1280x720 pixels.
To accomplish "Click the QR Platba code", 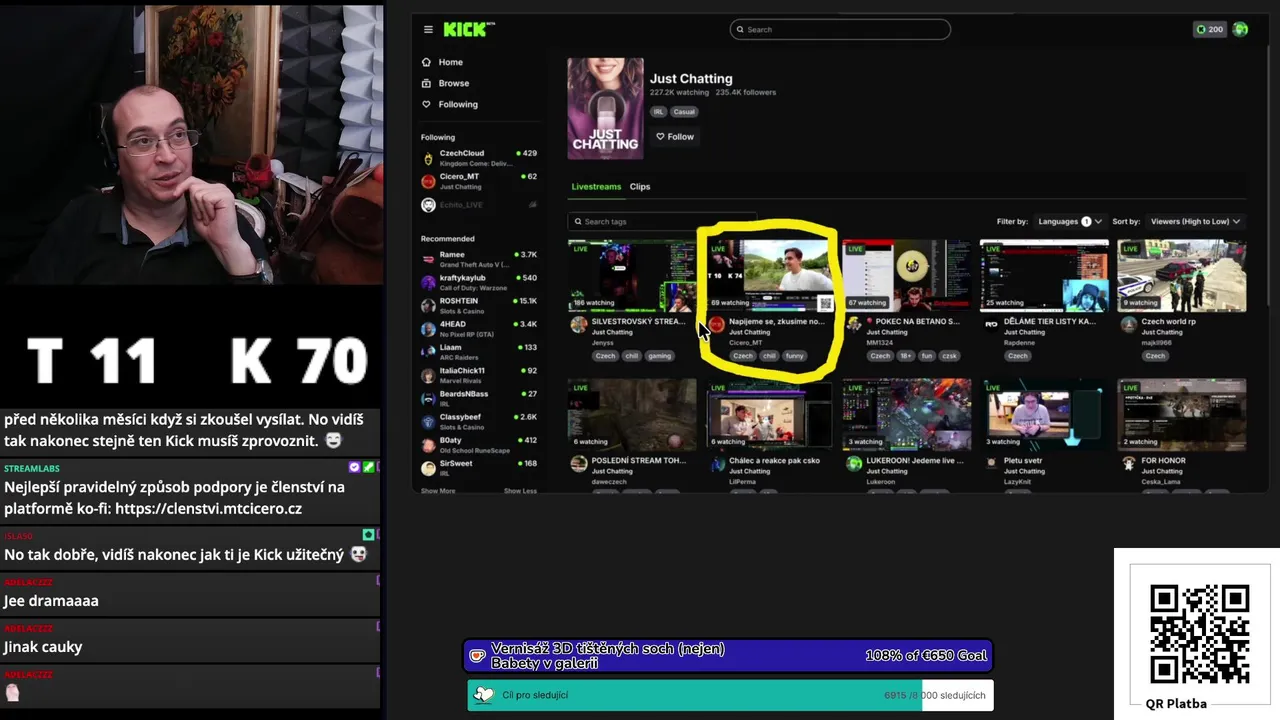I will [x=1199, y=634].
